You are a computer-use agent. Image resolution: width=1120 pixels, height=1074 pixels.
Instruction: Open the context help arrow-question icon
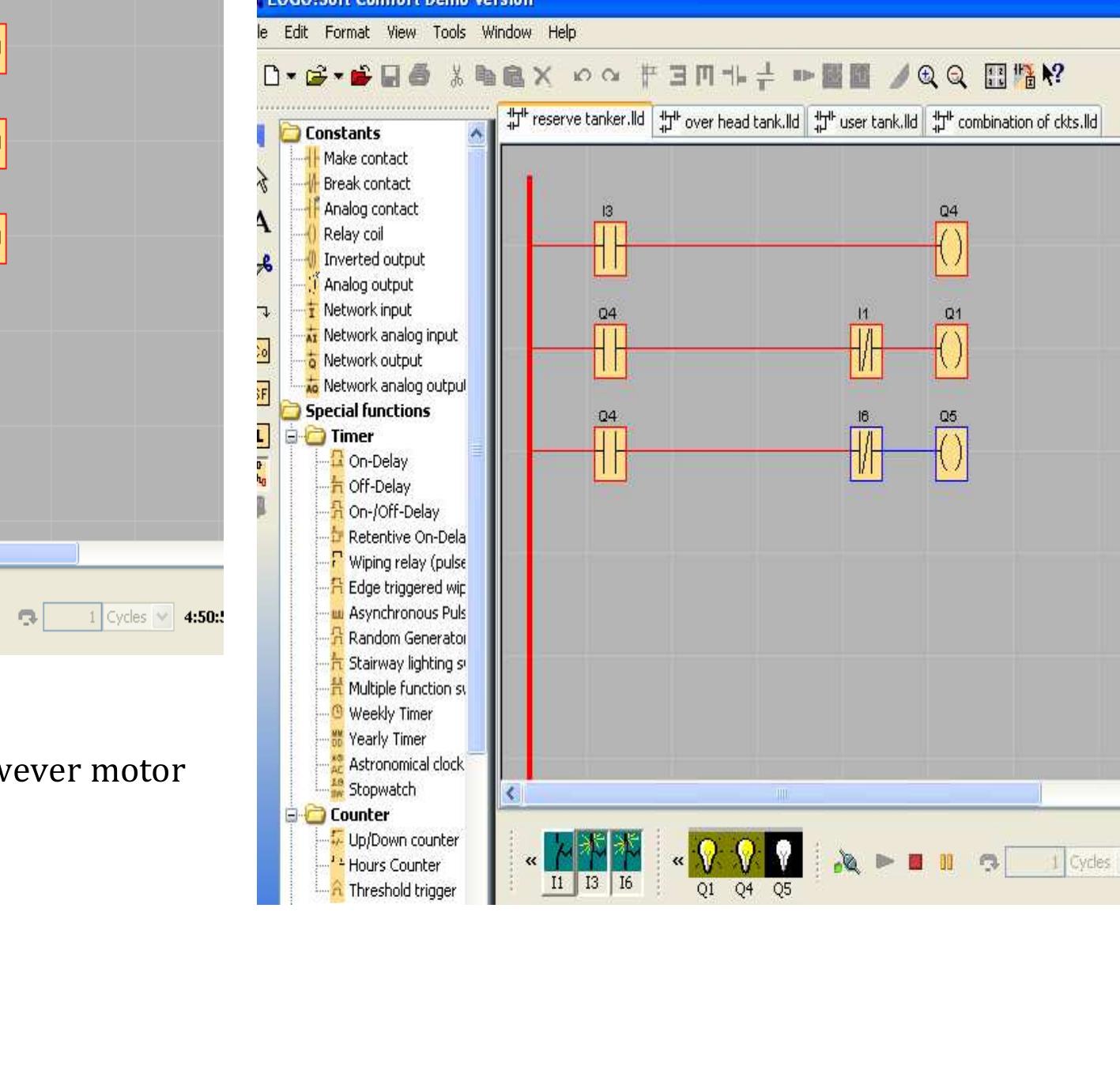point(1053,75)
